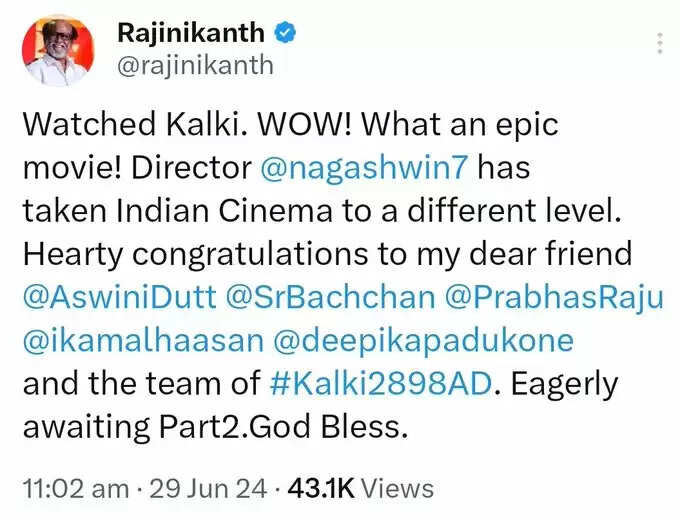Open Rajinikanth's profile picture
This screenshot has width=680, height=521.
[58, 50]
